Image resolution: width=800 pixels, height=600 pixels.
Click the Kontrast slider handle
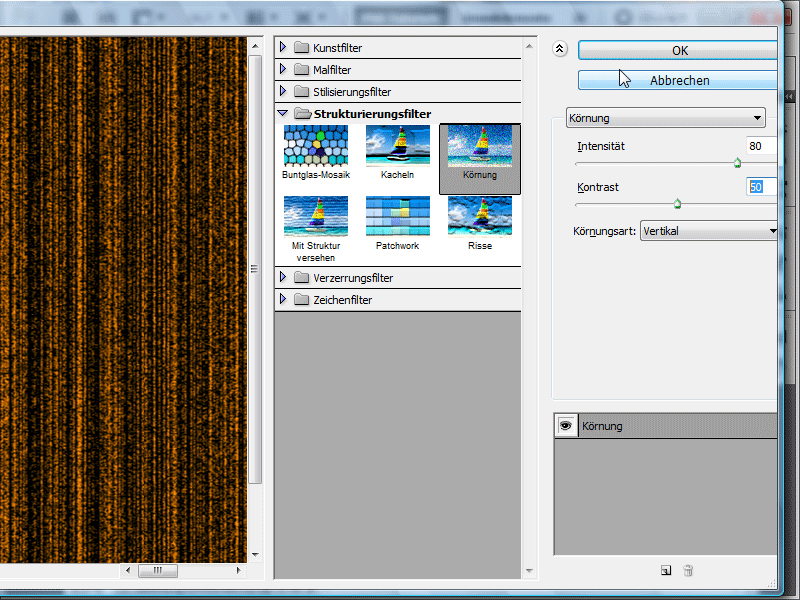(x=678, y=205)
